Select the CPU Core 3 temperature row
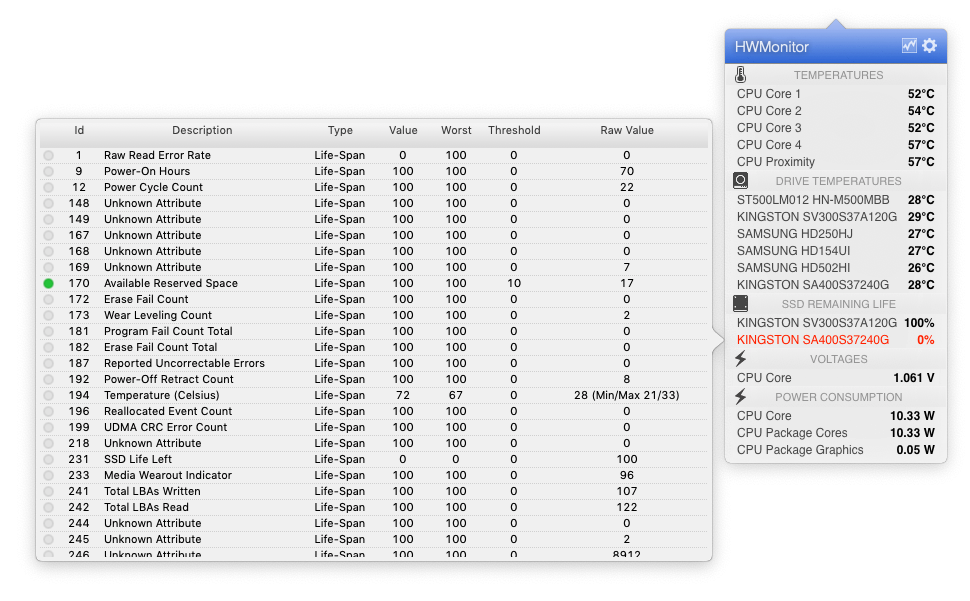This screenshot has width=970, height=601. [x=836, y=128]
